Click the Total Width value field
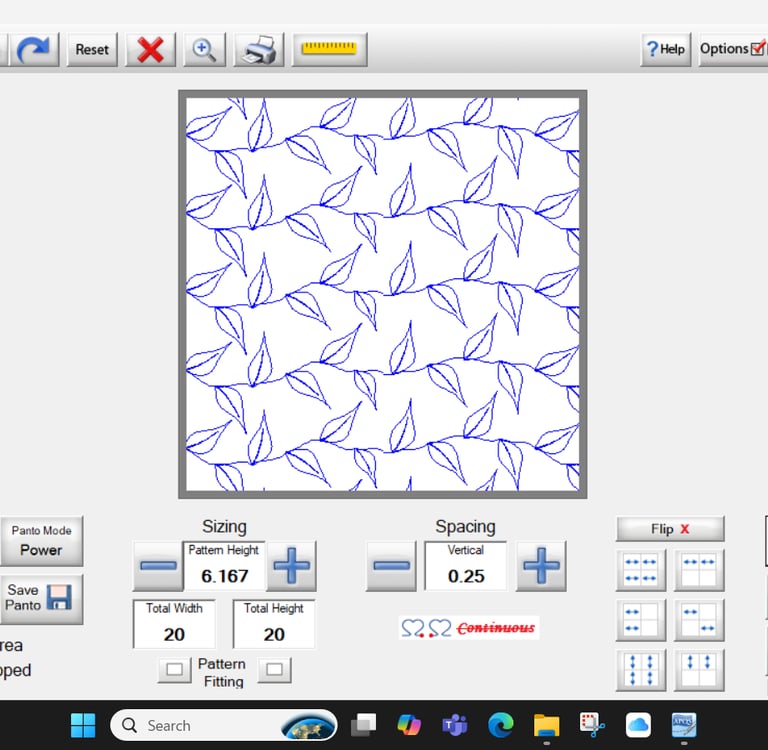 pyautogui.click(x=174, y=624)
